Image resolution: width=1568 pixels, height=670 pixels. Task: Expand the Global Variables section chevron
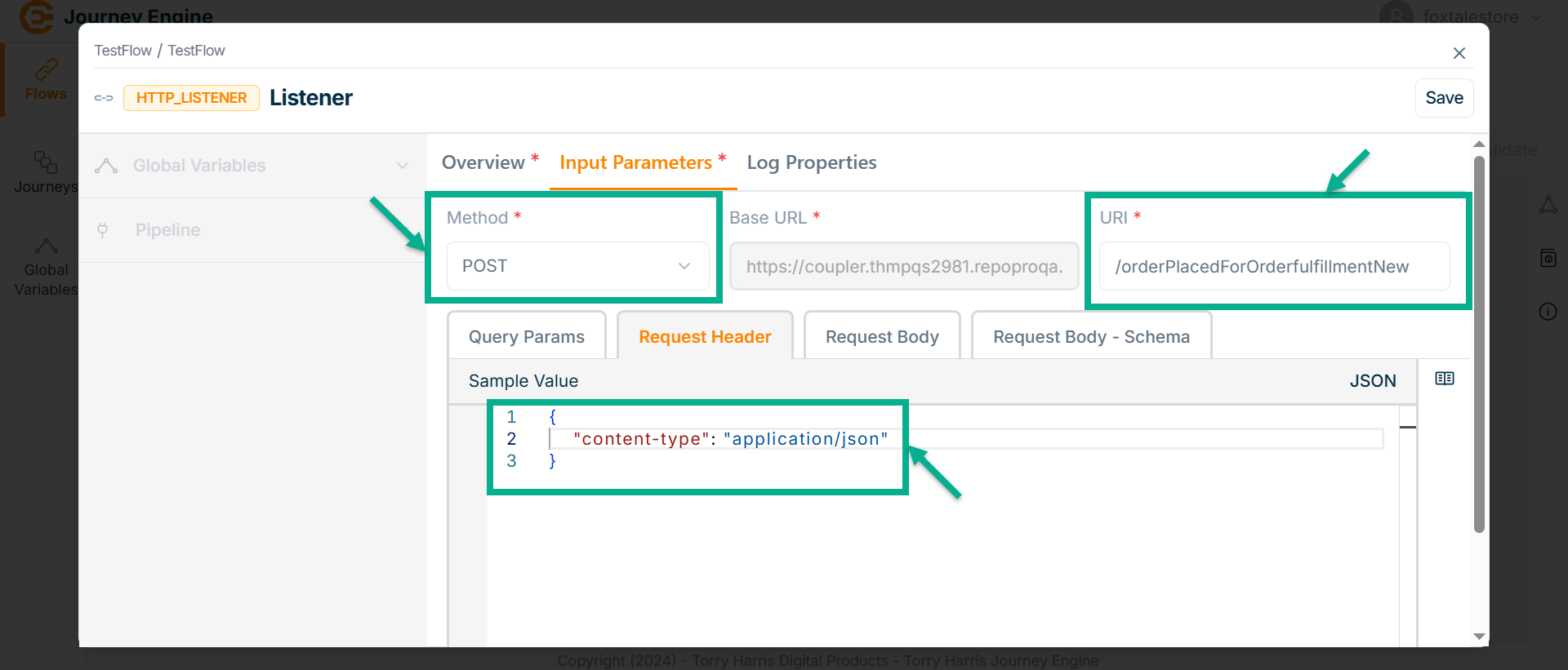point(403,166)
